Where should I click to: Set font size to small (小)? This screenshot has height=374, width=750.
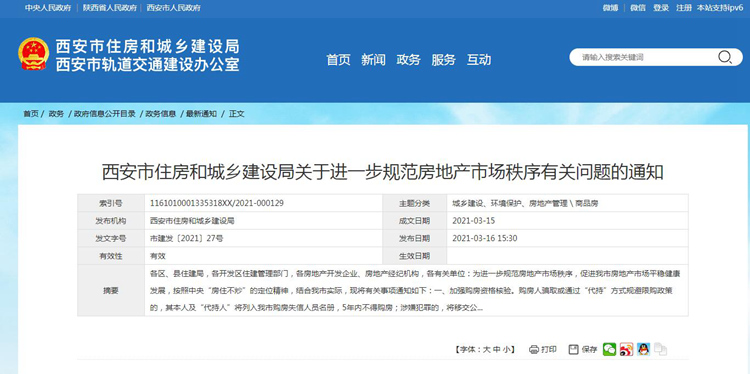click(507, 350)
